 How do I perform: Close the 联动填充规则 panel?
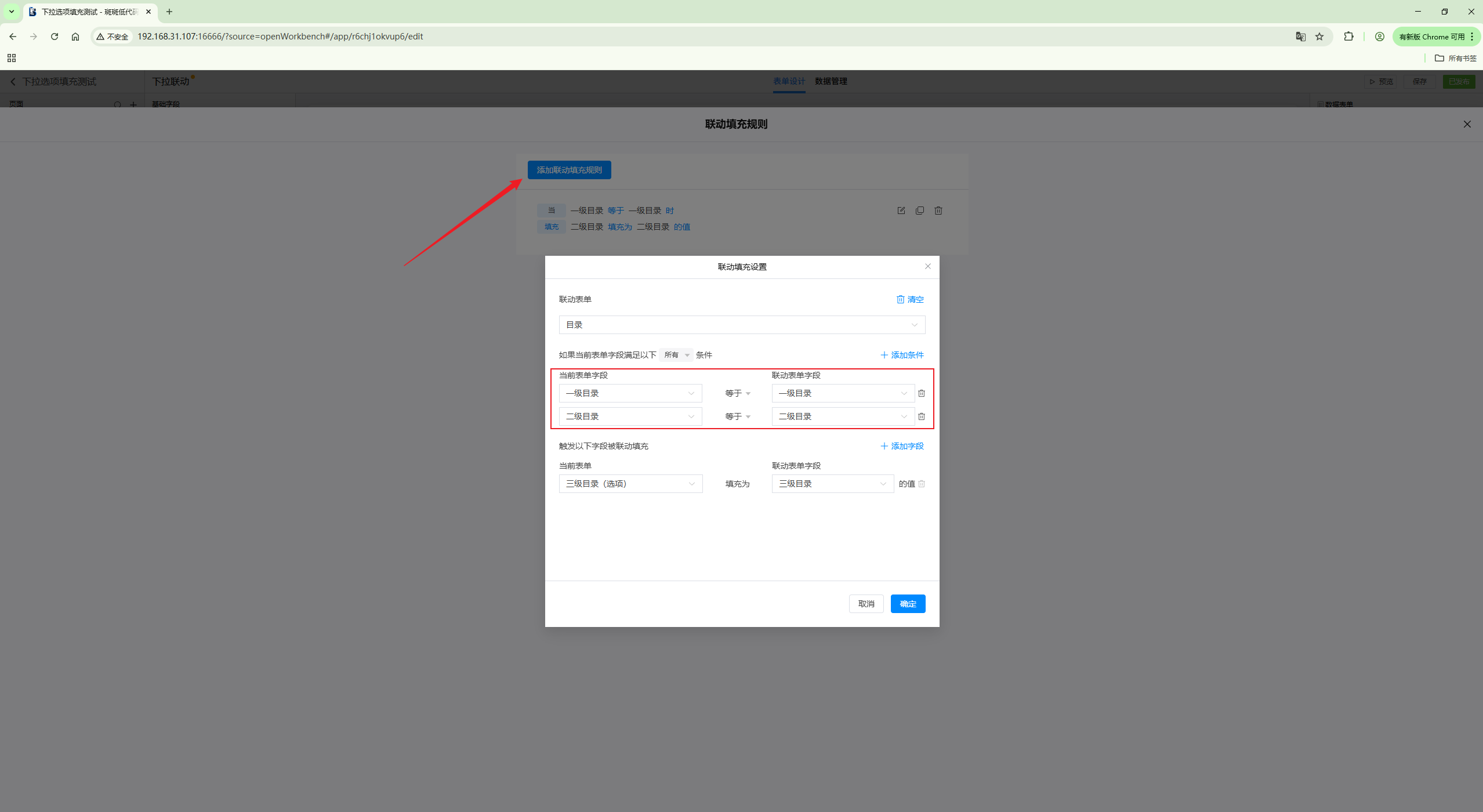(x=1467, y=124)
